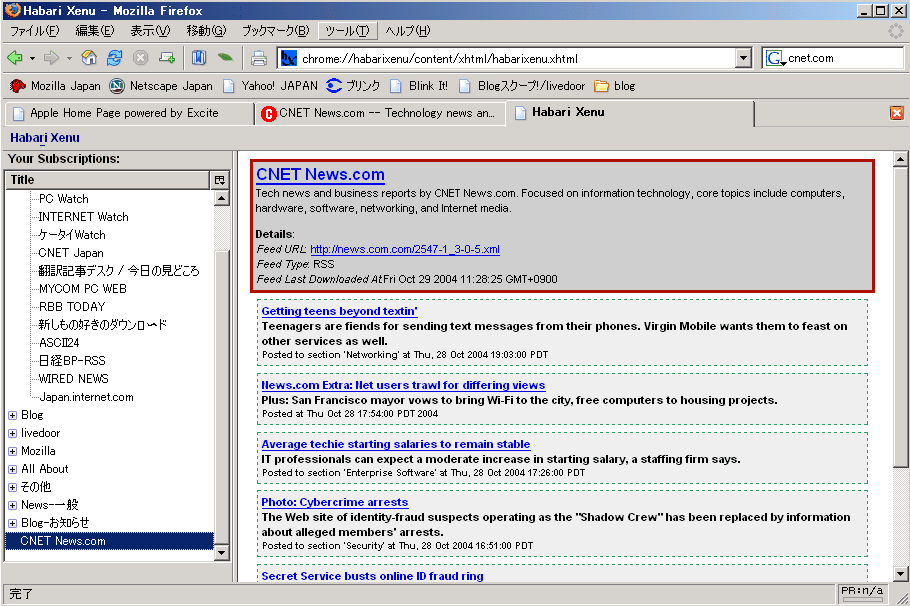Expand the Mozilla folder
910x606 pixels.
12,451
